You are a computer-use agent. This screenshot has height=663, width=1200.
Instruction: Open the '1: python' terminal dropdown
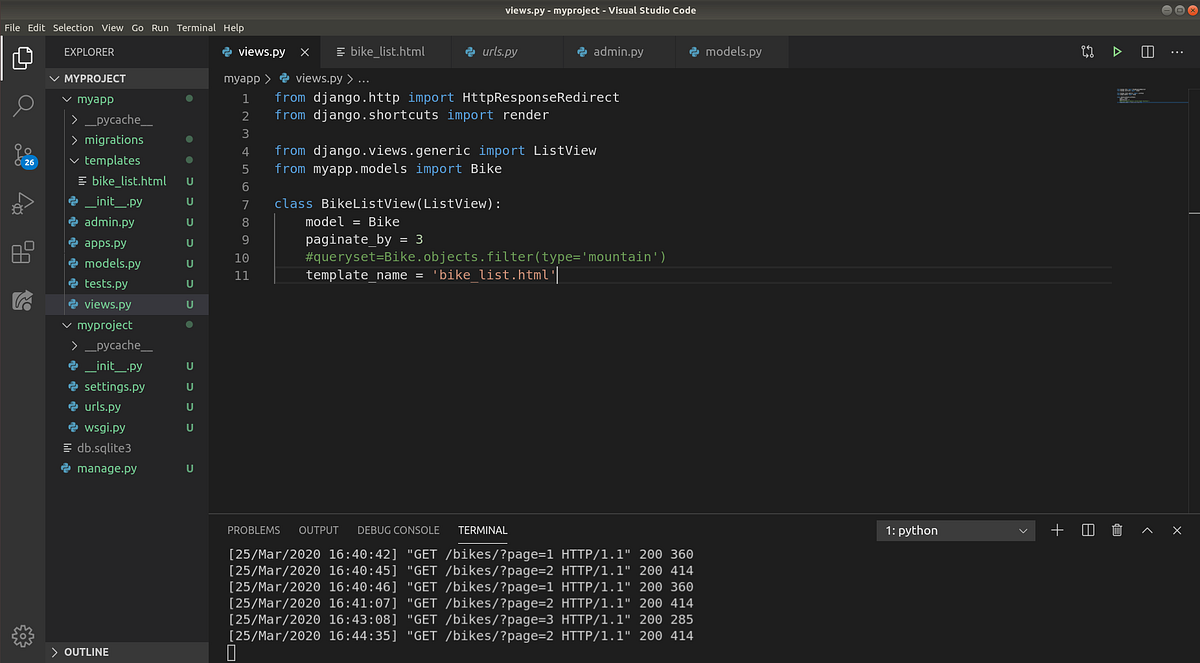[x=955, y=530]
